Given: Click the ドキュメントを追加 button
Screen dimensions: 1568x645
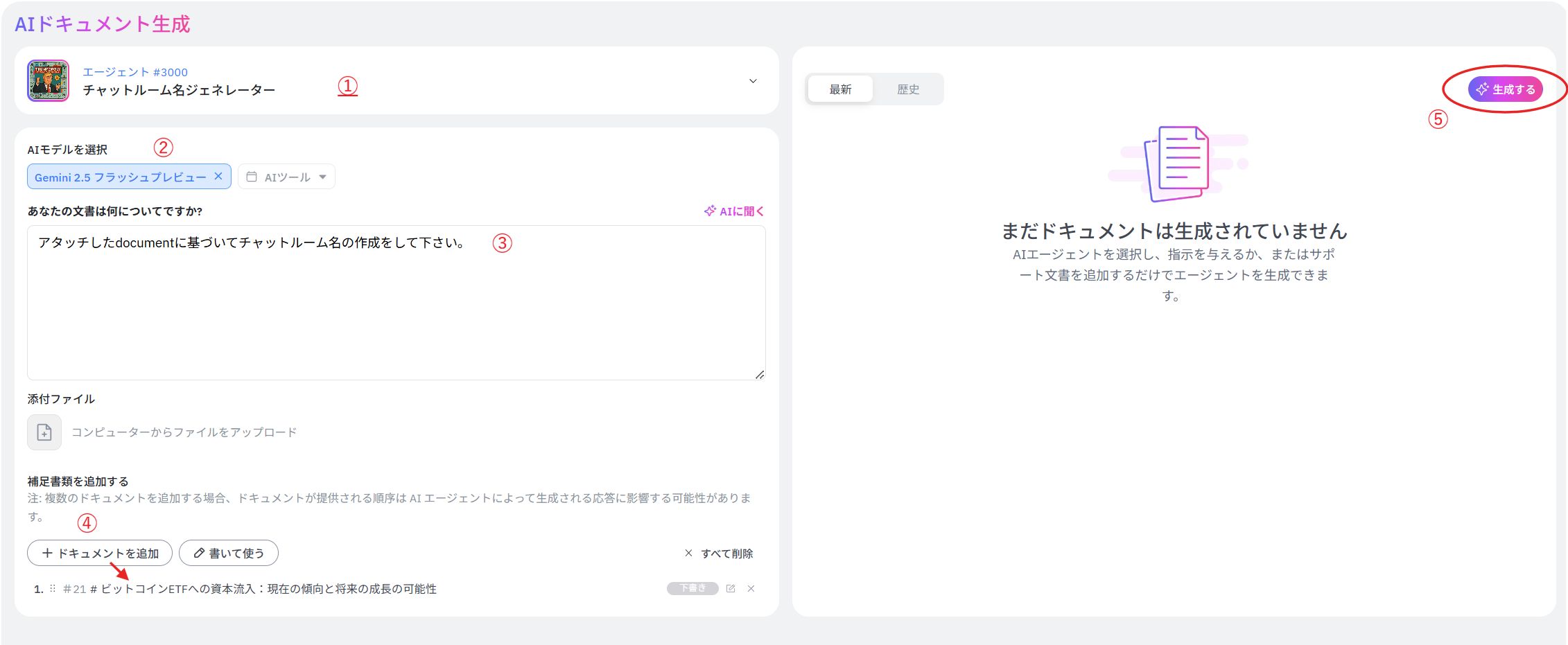Looking at the screenshot, I should pyautogui.click(x=100, y=553).
